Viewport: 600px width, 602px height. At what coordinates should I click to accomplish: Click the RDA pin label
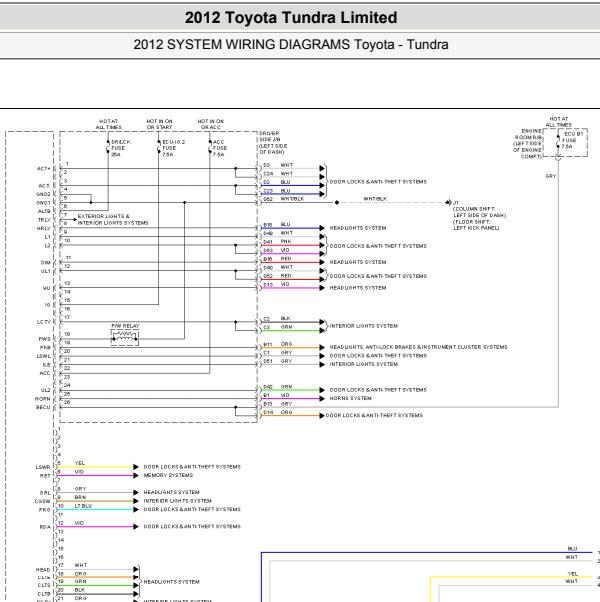point(45,527)
